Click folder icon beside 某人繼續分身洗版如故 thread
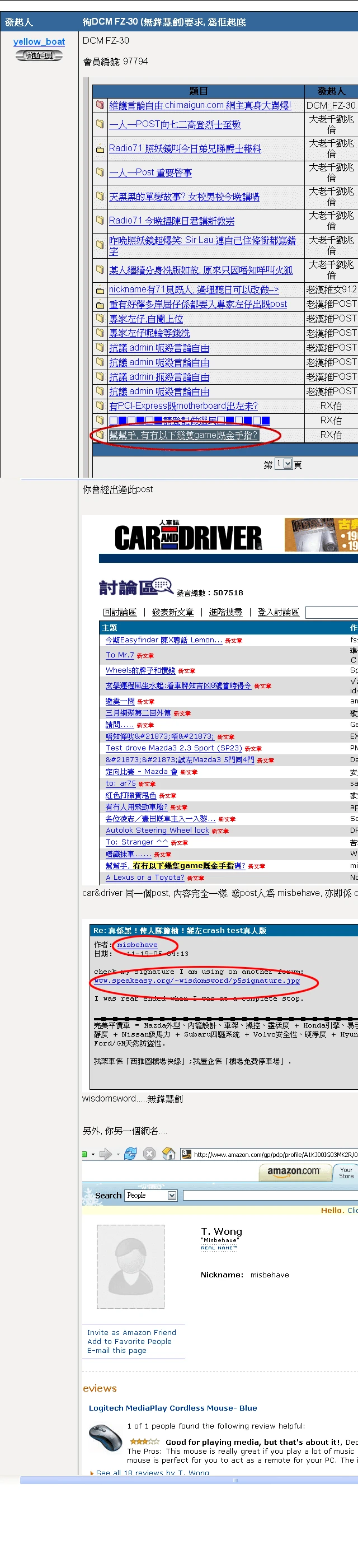The image size is (358, 1568). pos(100,269)
